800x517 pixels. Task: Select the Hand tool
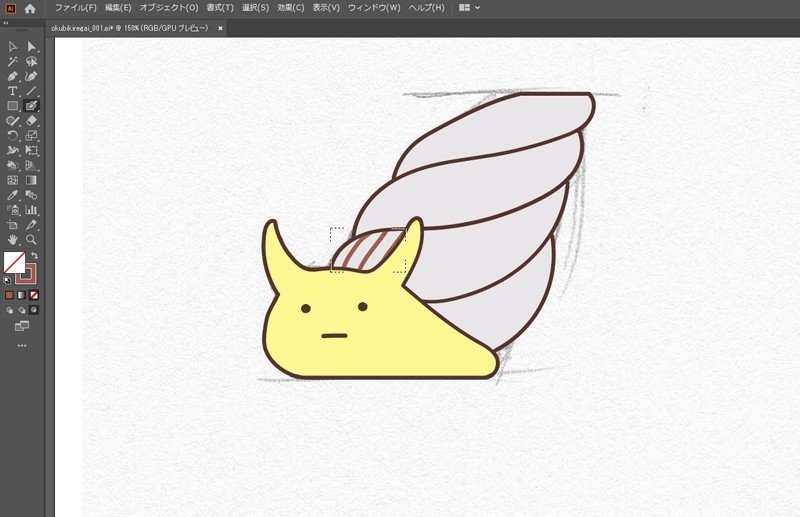pos(13,239)
